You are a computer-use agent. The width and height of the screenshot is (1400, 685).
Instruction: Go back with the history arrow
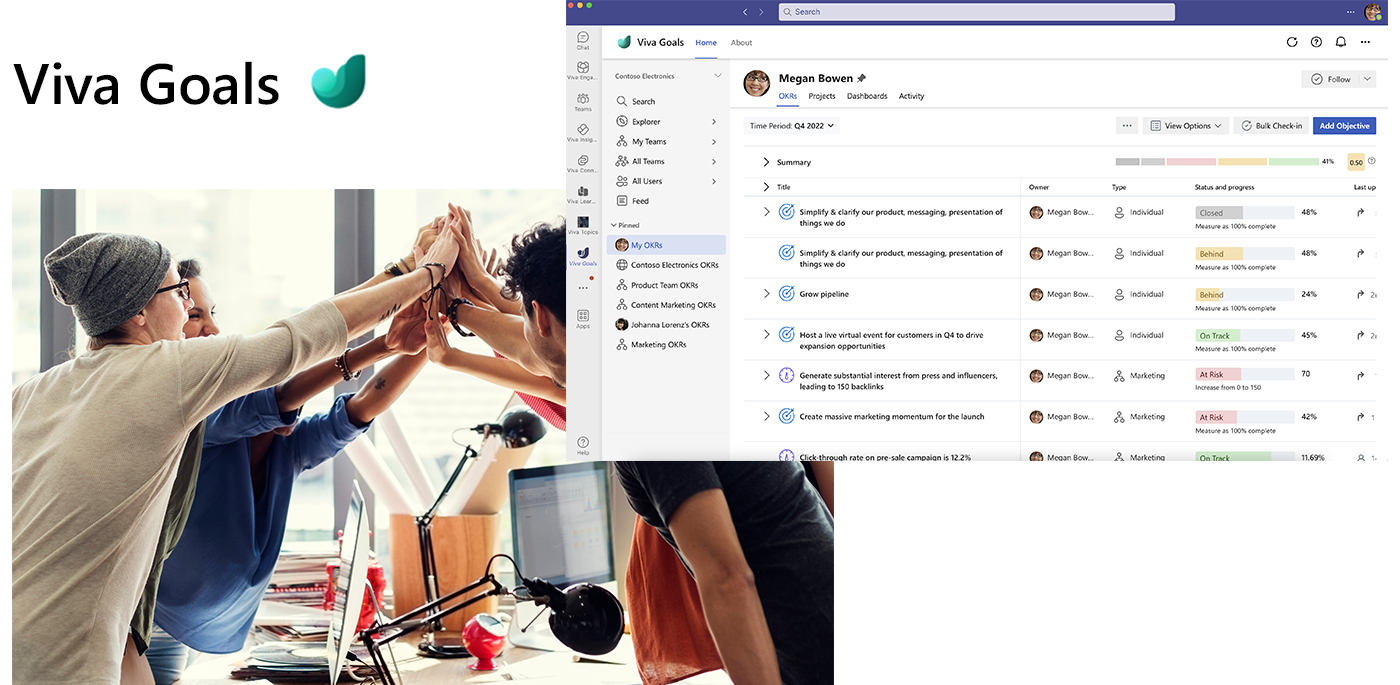pos(745,12)
